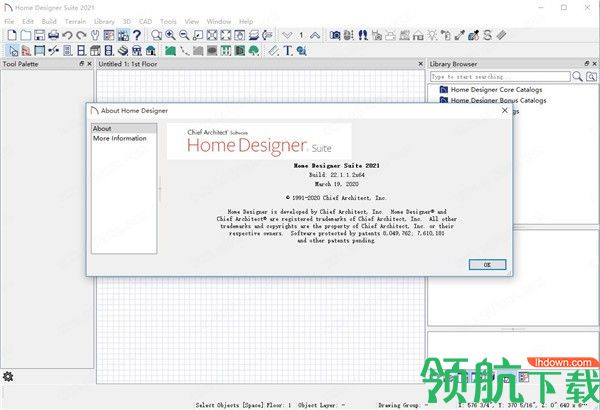
Task: Click the Save floppy disk icon
Action: pyautogui.click(x=39, y=35)
